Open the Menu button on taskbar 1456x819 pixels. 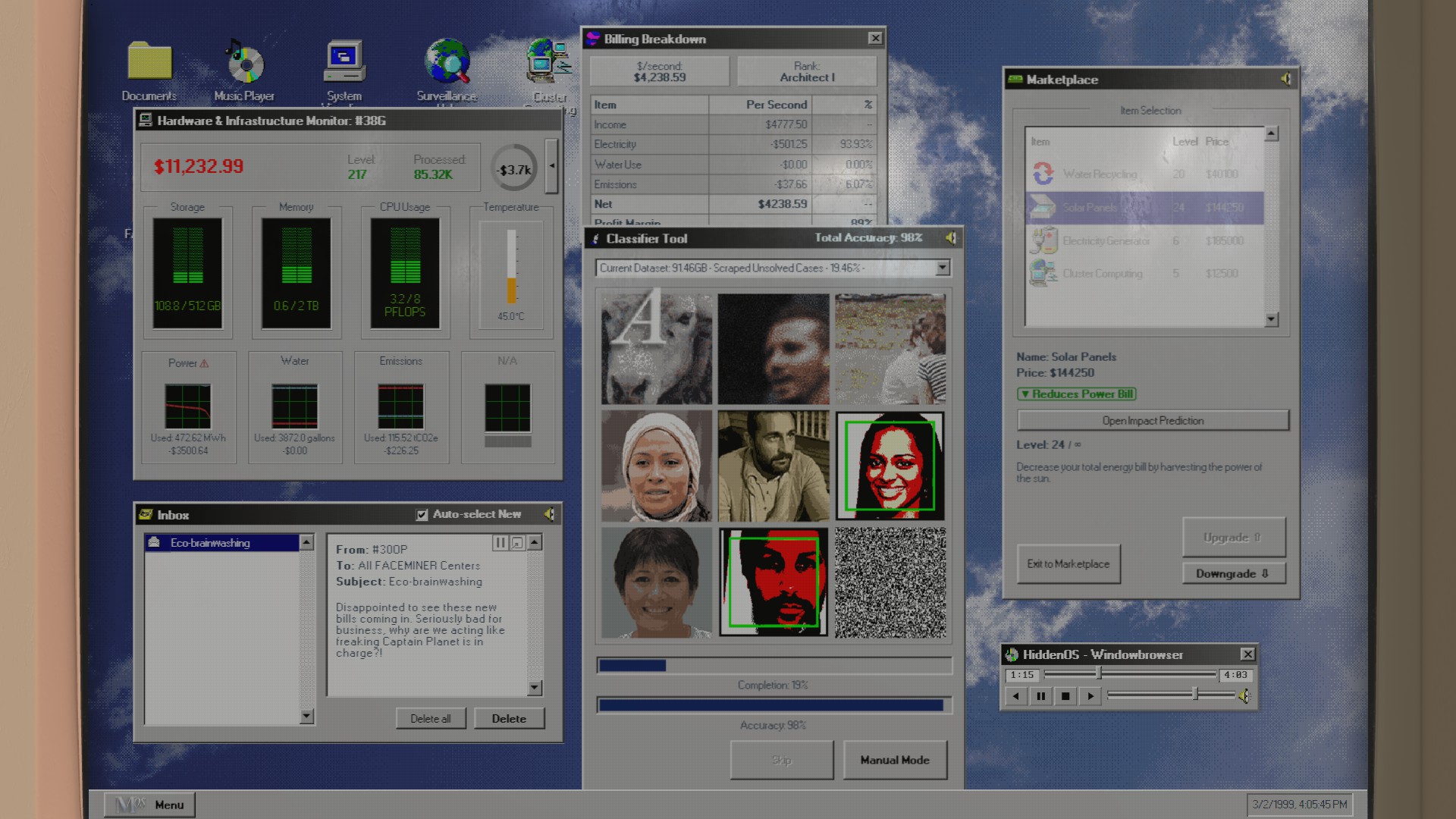(x=150, y=805)
